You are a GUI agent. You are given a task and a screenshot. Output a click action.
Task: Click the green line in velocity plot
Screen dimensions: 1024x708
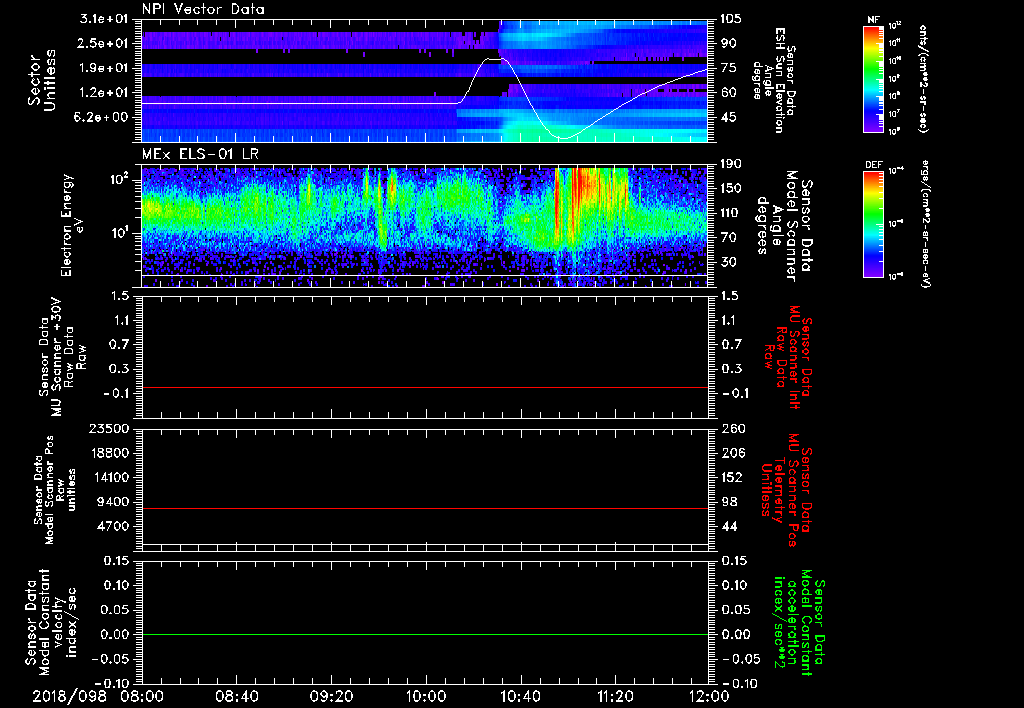point(425,634)
